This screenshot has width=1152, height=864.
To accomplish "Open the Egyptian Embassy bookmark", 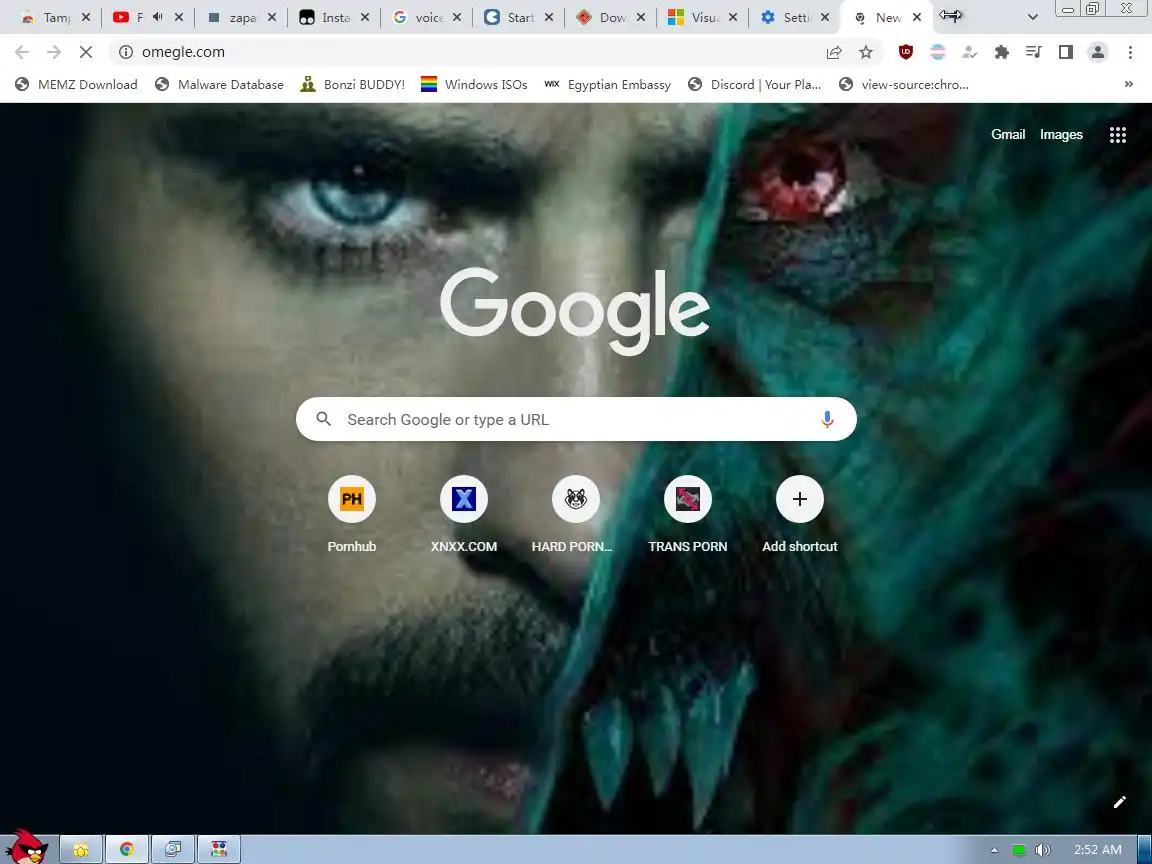I will pos(608,84).
